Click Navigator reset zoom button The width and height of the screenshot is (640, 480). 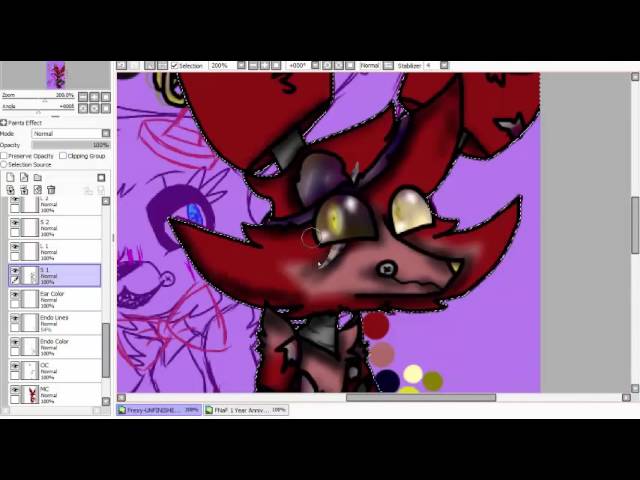click(106, 97)
